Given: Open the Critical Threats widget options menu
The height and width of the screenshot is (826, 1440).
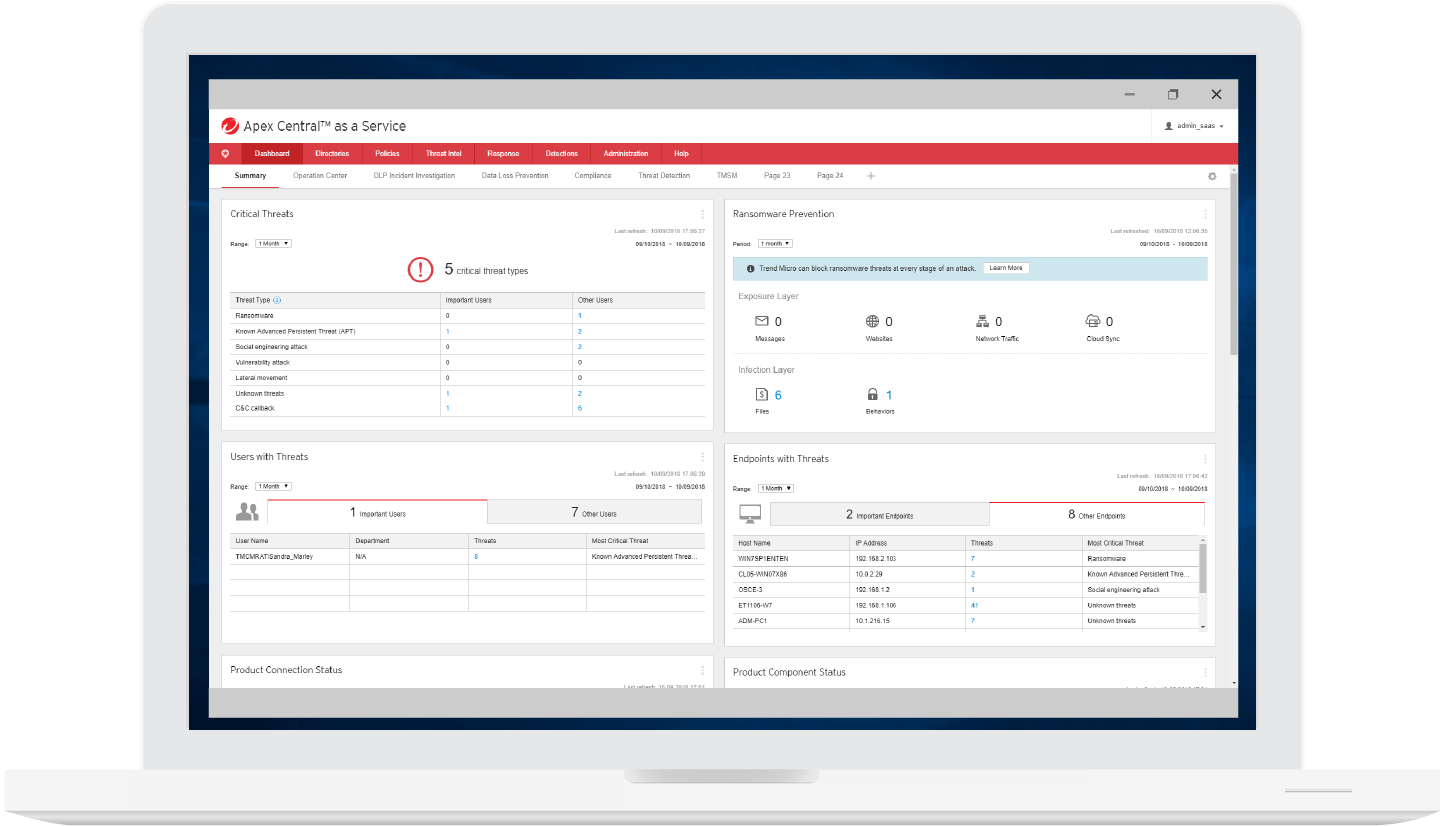Looking at the screenshot, I should click(x=703, y=213).
